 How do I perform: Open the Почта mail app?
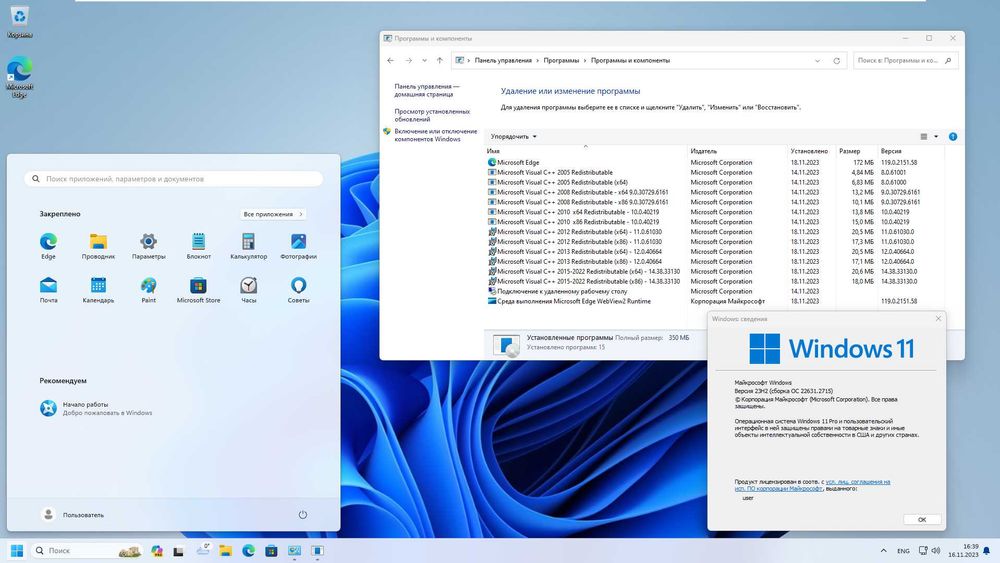(48, 289)
